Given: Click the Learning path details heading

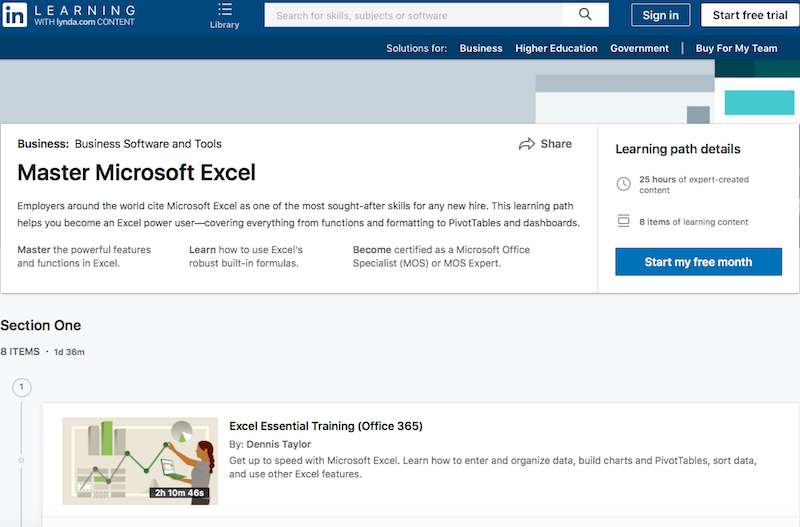Looking at the screenshot, I should [x=678, y=149].
